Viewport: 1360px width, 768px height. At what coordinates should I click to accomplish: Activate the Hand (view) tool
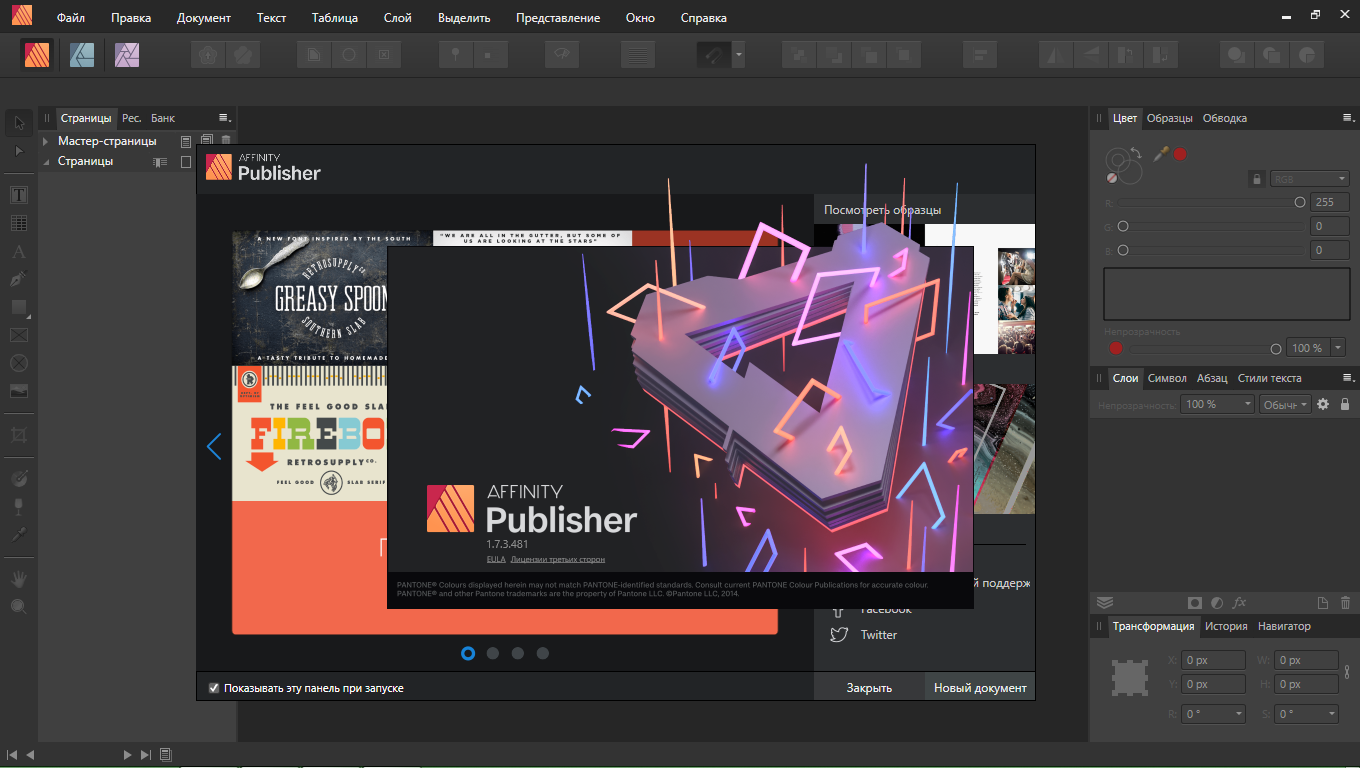[x=19, y=579]
